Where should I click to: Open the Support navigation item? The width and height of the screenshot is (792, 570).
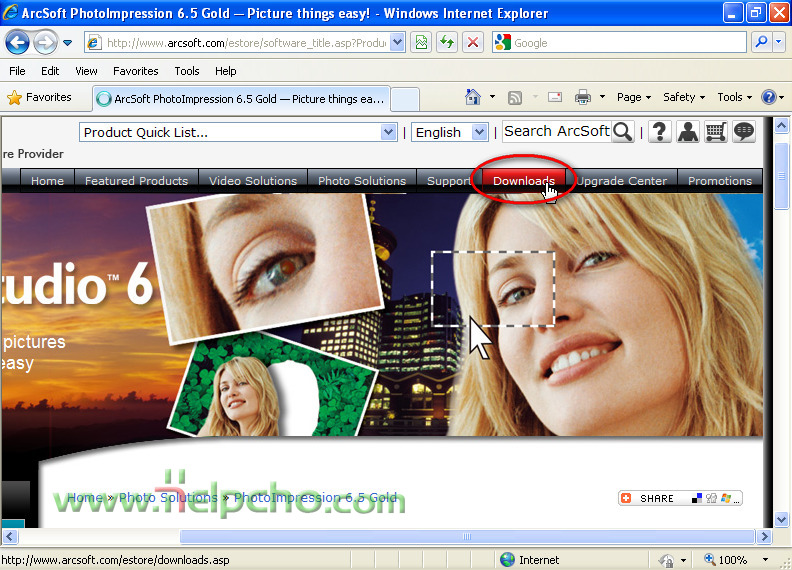click(x=449, y=181)
